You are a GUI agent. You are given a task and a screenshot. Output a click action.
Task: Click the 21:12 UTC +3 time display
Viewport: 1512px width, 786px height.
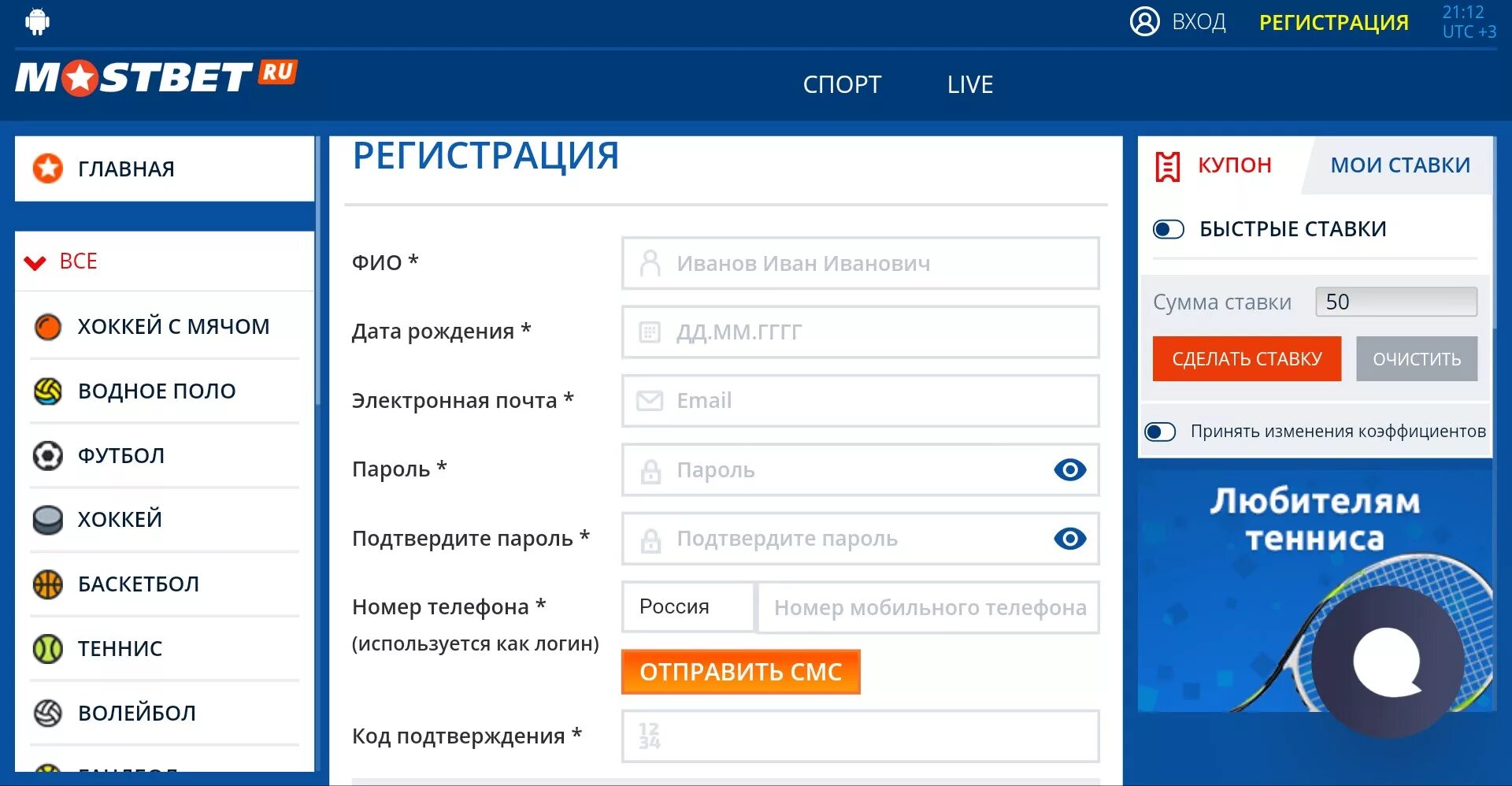pyautogui.click(x=1469, y=22)
